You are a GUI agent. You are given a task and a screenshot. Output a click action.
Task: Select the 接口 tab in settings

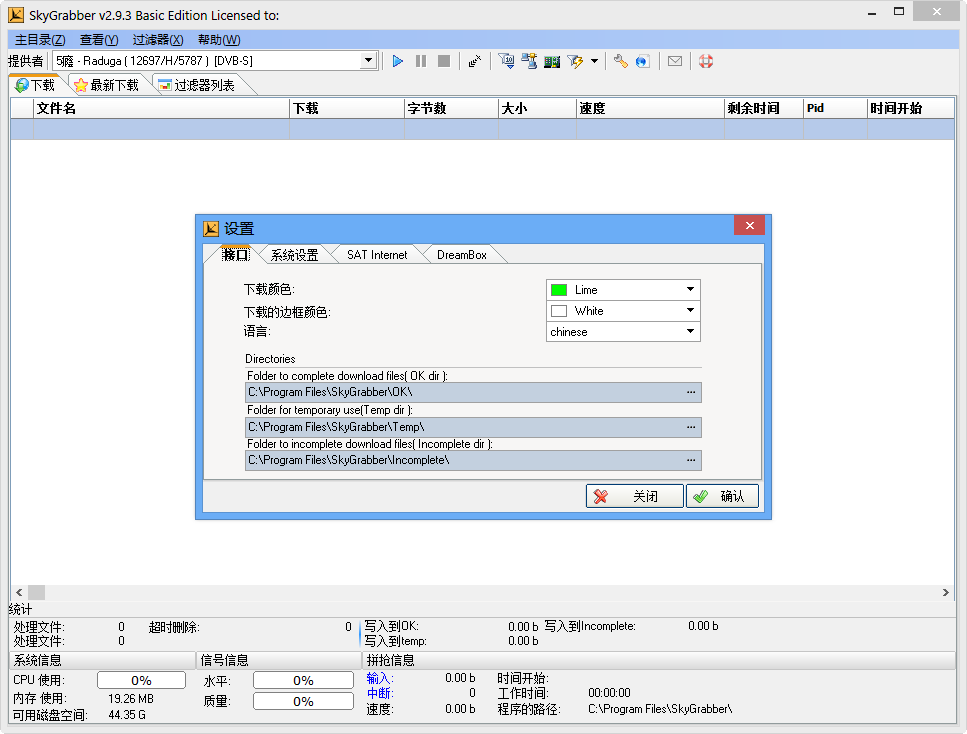pos(236,255)
